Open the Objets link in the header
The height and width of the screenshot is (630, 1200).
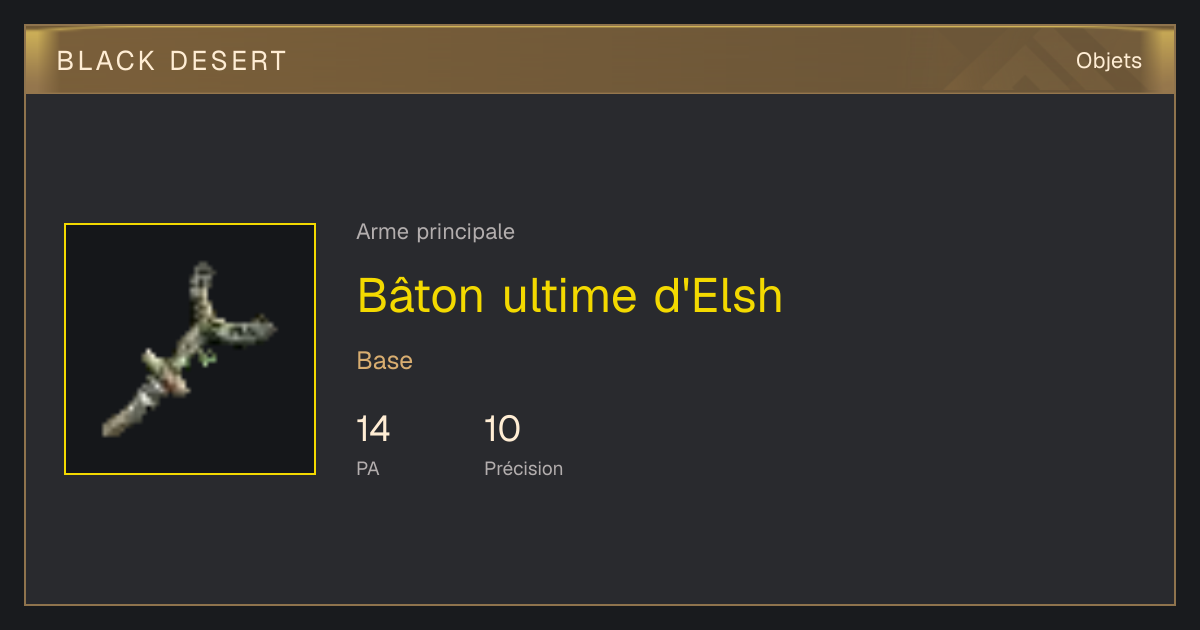(x=1108, y=61)
